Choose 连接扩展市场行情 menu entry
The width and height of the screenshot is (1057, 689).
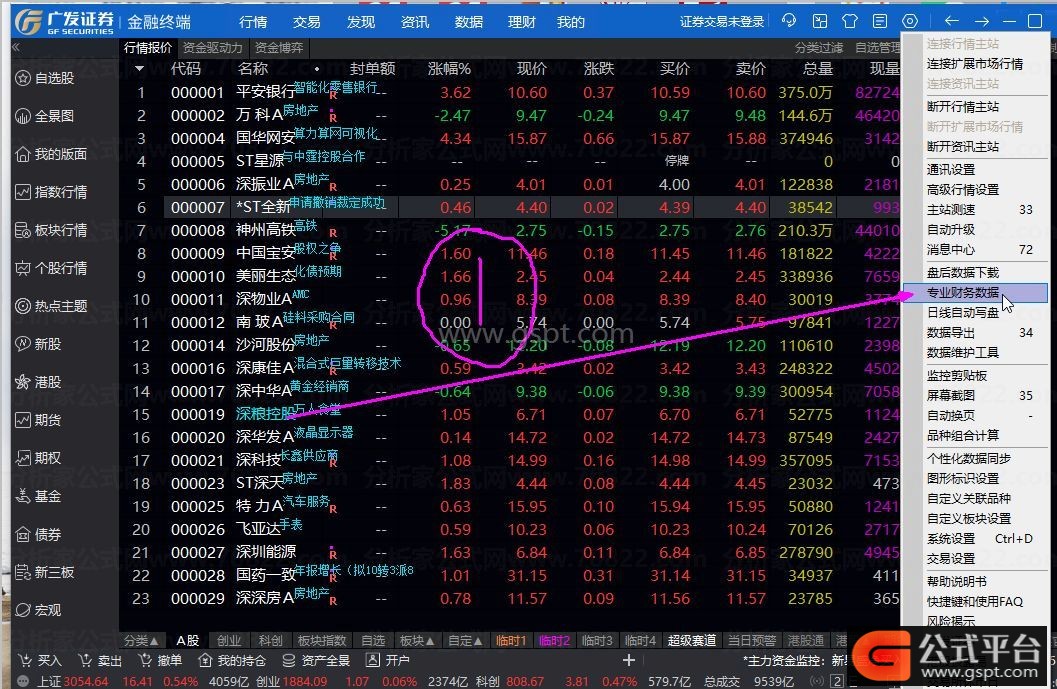tap(974, 64)
